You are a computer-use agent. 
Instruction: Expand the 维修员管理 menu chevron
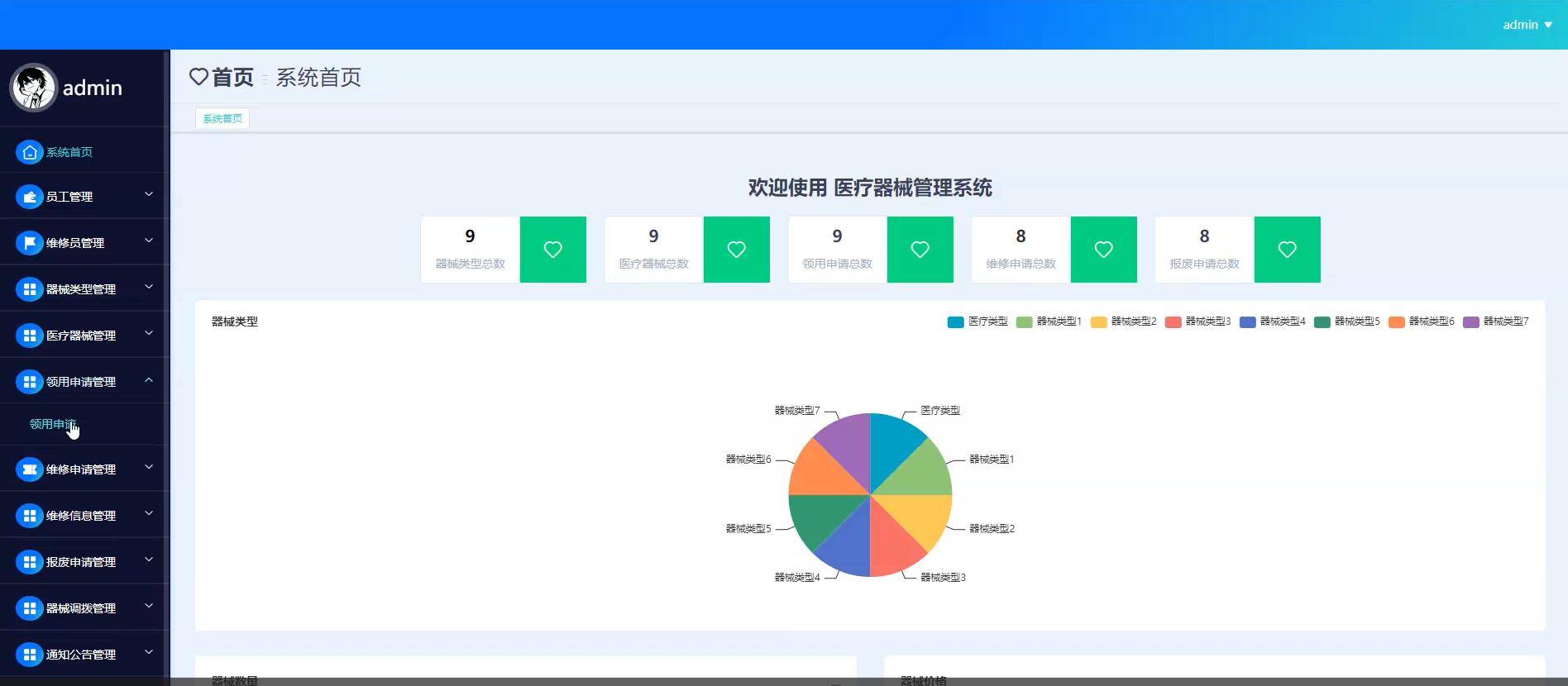coord(149,241)
